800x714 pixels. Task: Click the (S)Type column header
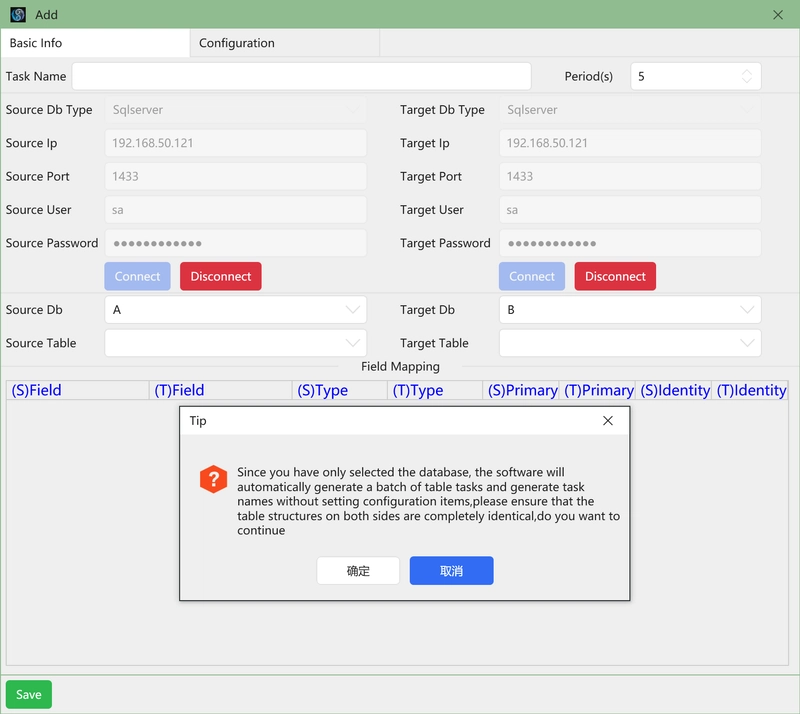[340, 390]
